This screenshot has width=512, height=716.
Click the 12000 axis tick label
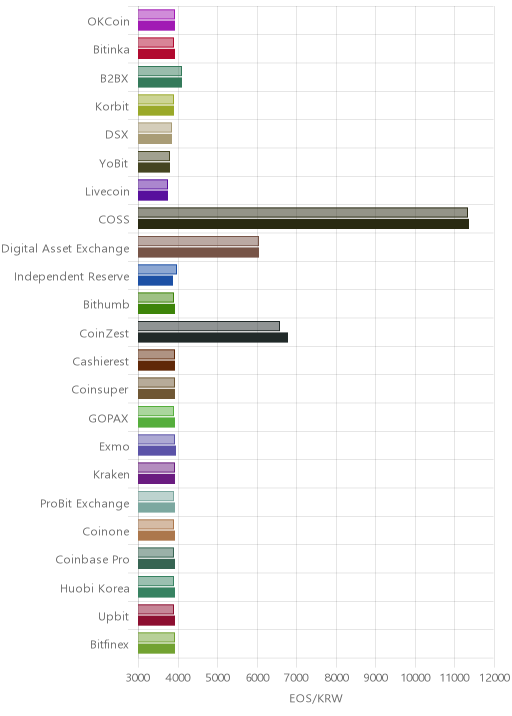pos(494,677)
